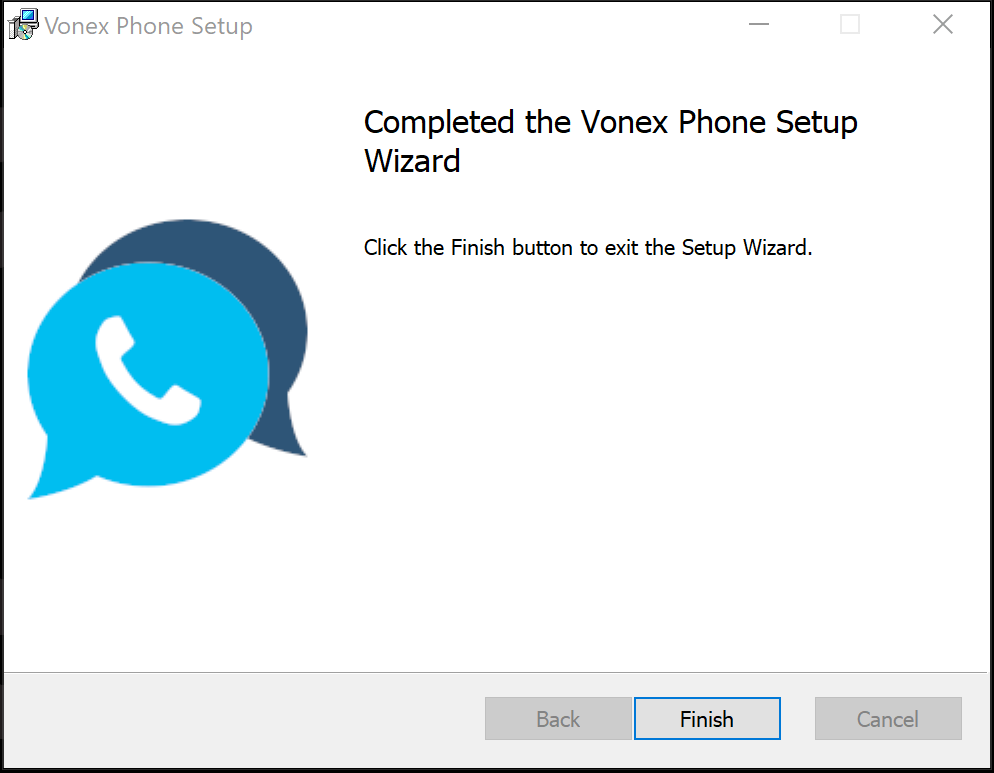
Task: Click the title bar of the setup window
Action: (450, 24)
